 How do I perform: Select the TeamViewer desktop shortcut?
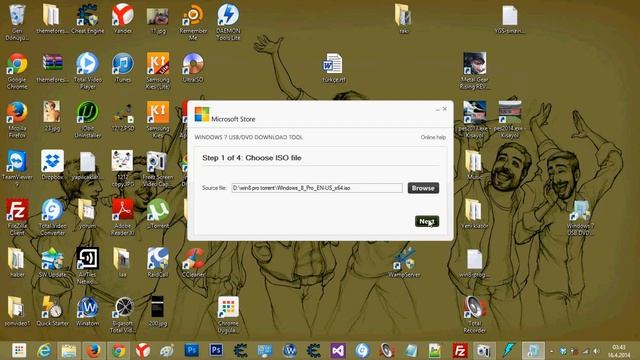pos(17,169)
